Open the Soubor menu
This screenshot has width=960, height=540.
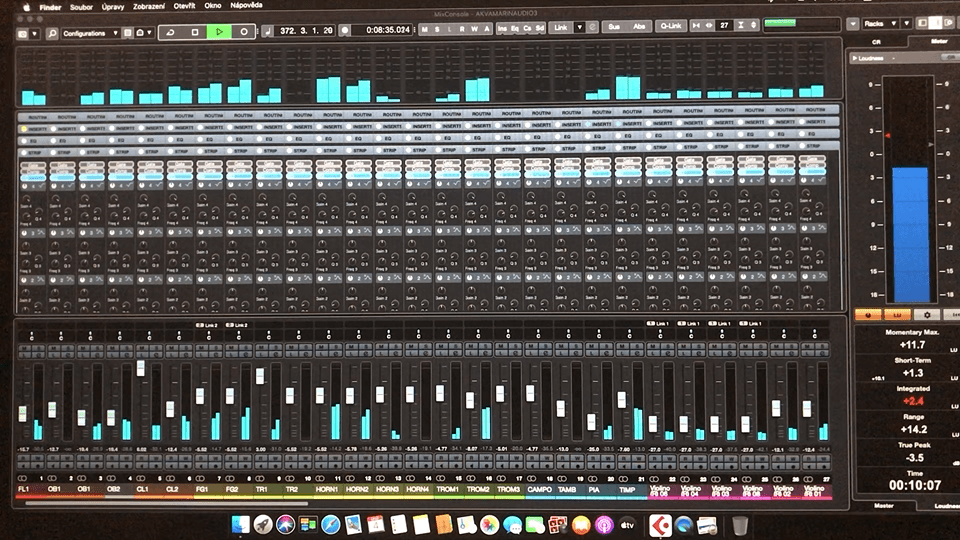(82, 6)
